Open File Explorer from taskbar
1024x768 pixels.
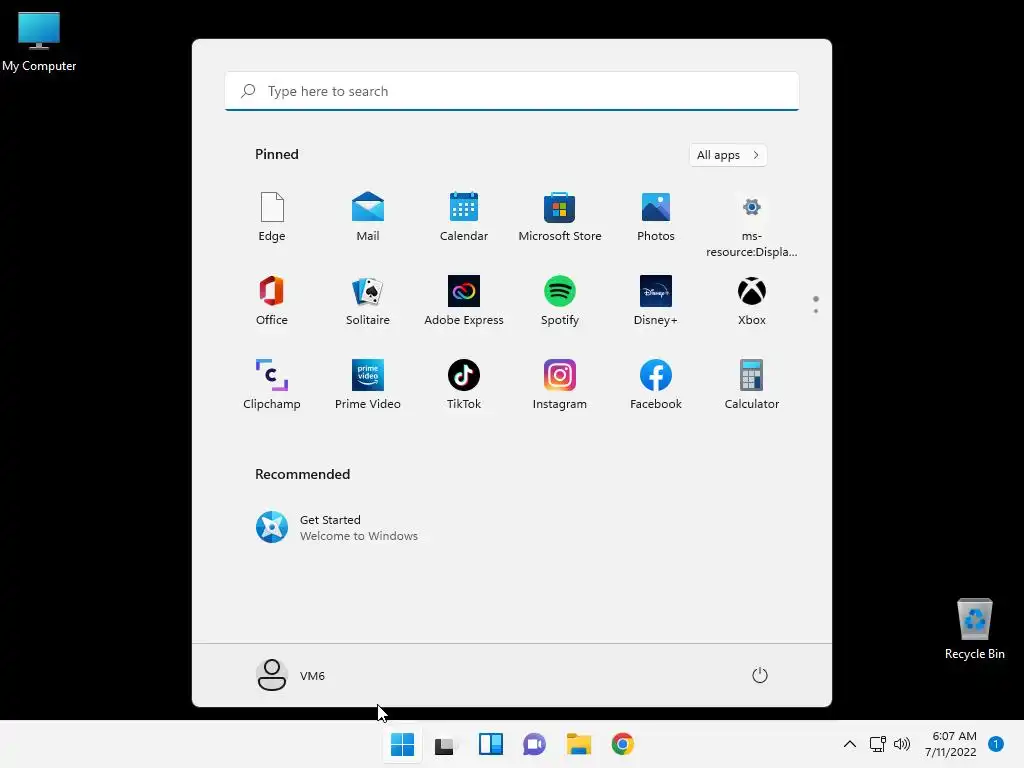coord(579,744)
